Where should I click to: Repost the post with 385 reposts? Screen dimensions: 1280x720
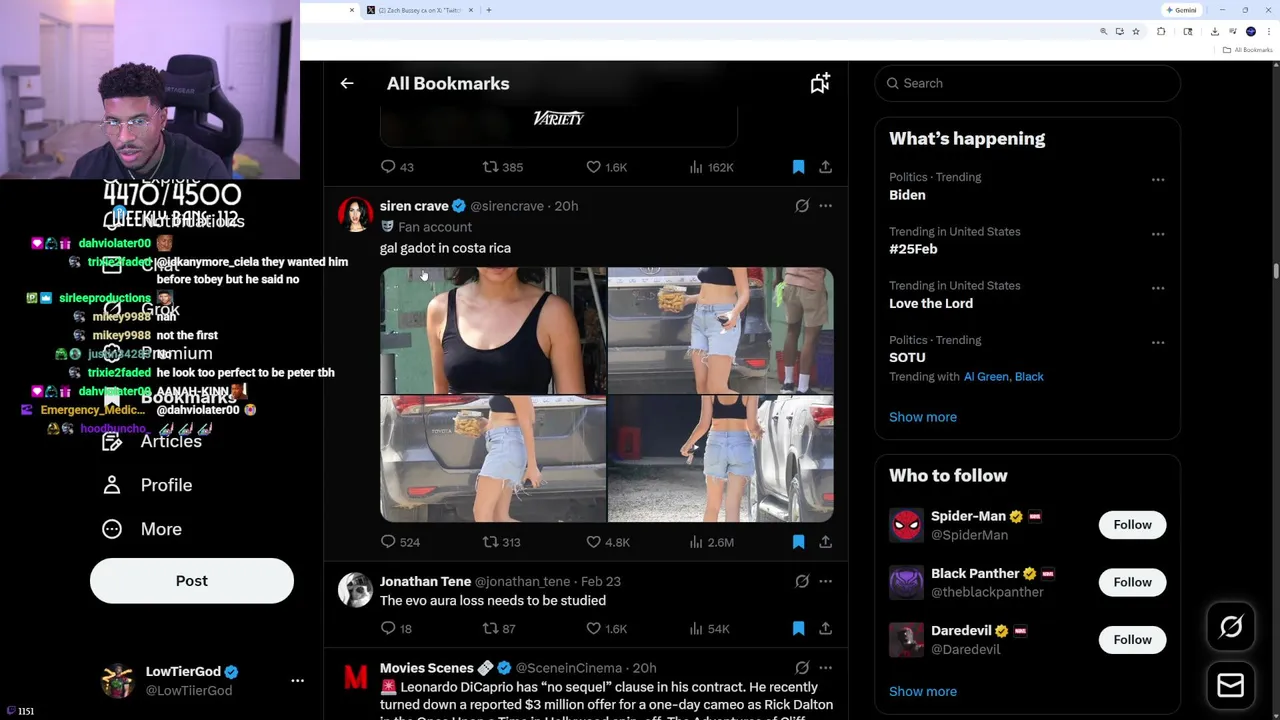(x=503, y=167)
